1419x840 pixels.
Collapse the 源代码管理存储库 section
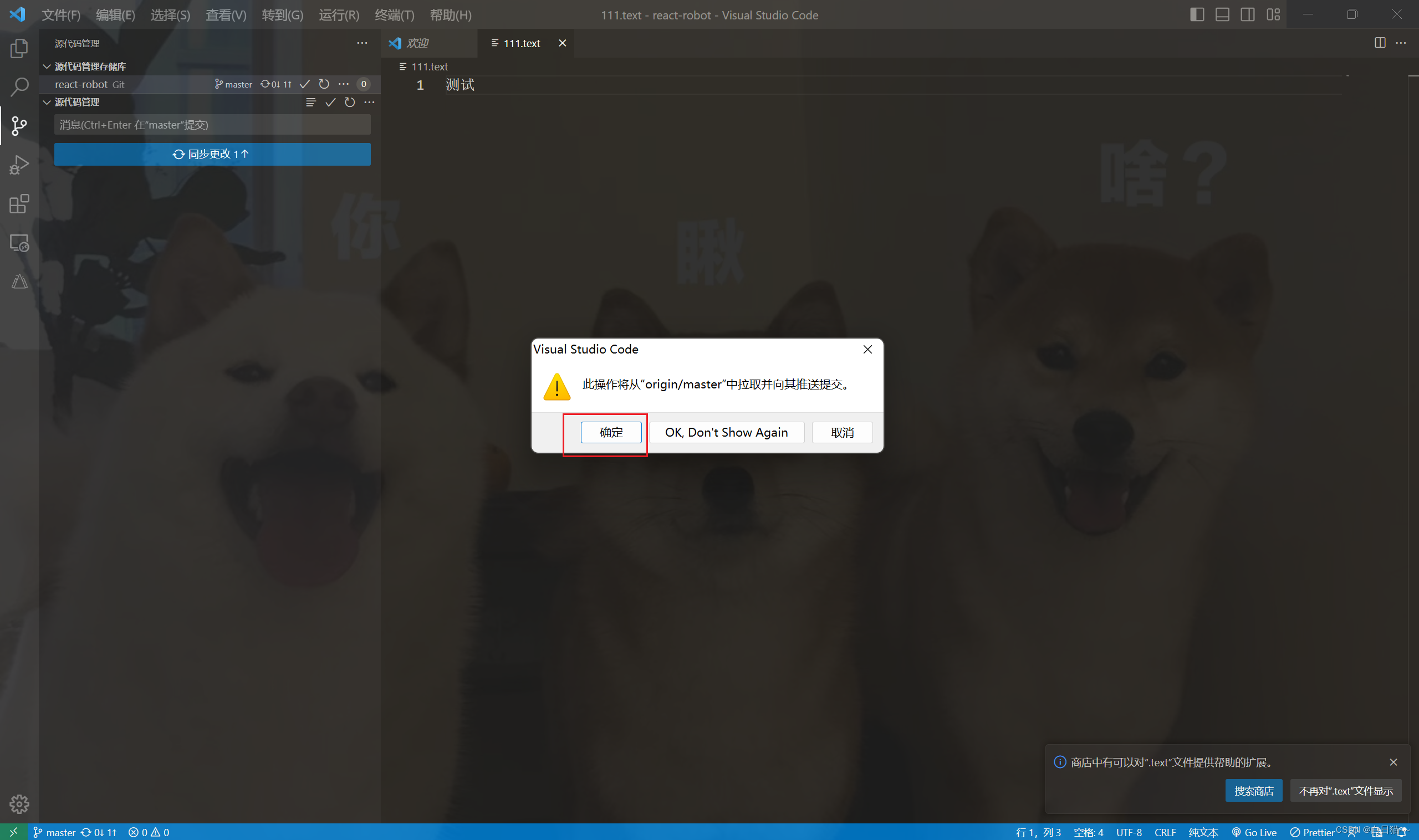[47, 67]
